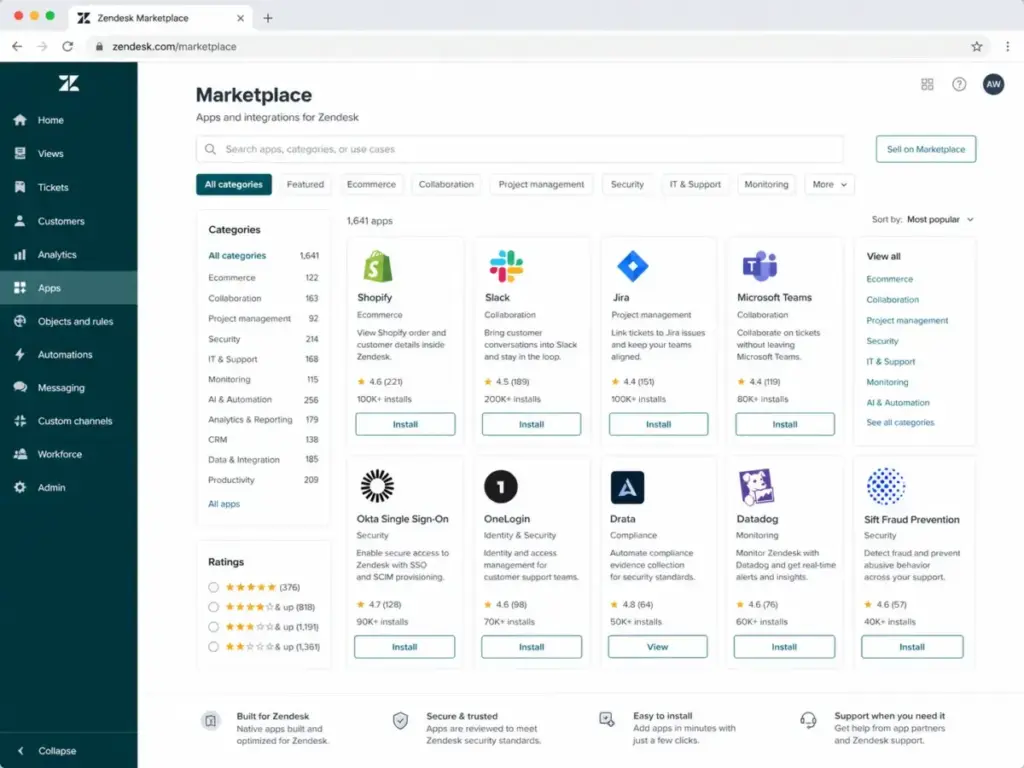Install Microsoft Teams app
The height and width of the screenshot is (768, 1024).
(785, 424)
